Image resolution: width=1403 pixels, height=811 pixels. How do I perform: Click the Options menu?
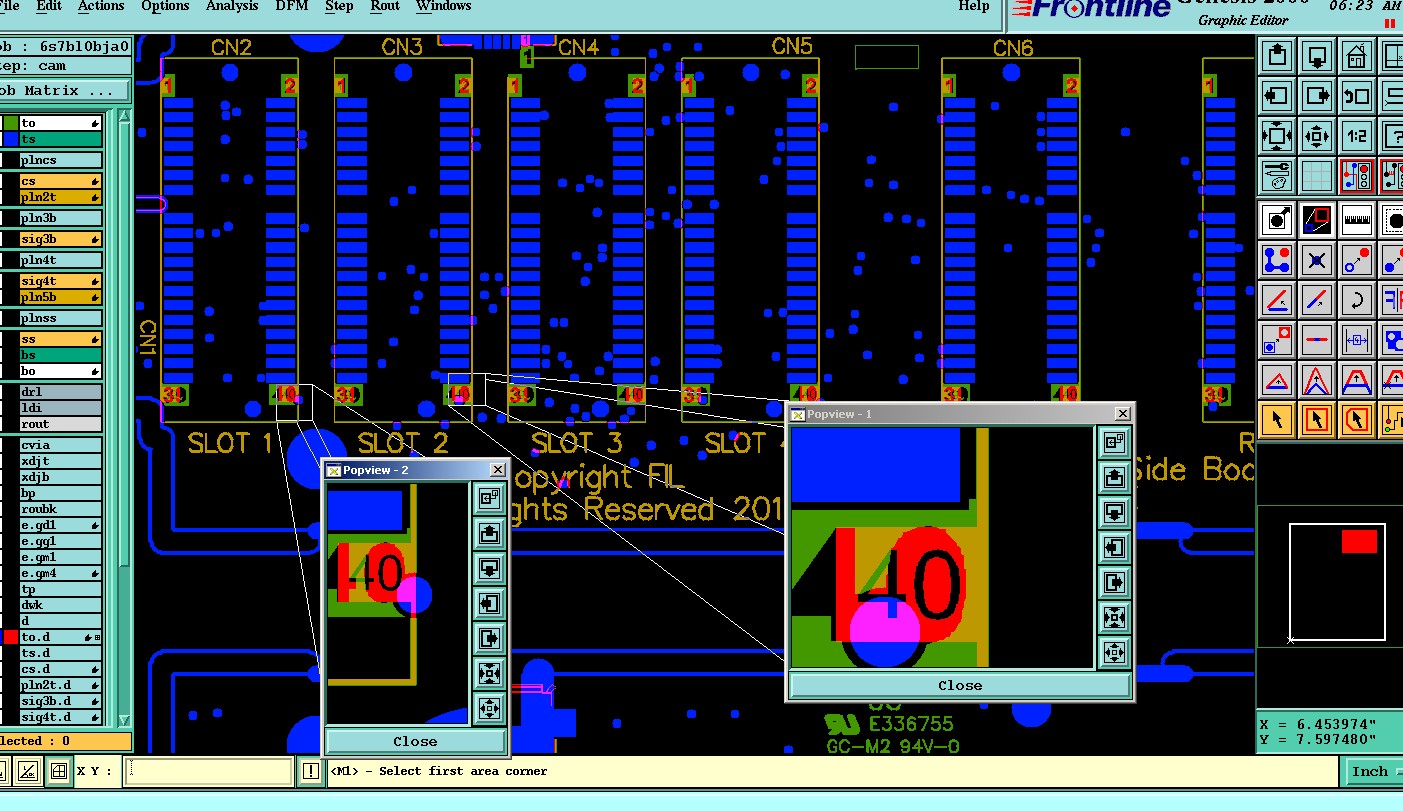point(165,6)
